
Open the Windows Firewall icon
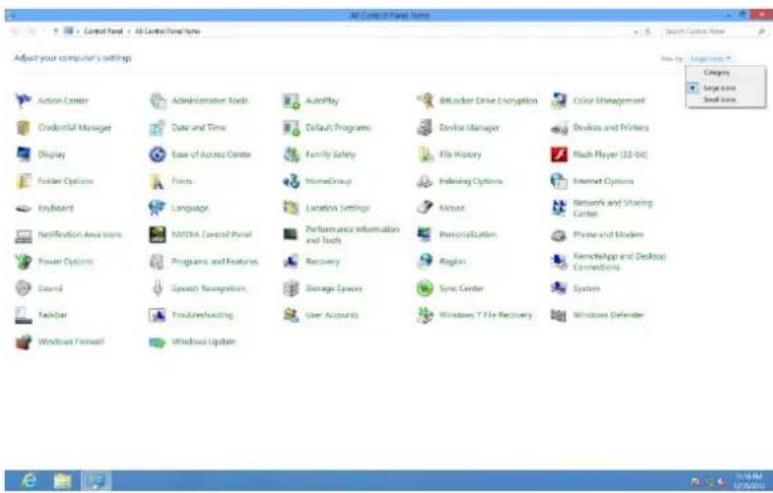pos(23,342)
